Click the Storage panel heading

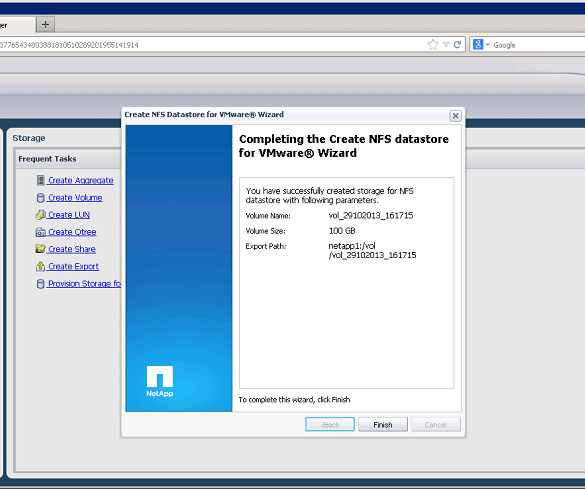(29, 138)
